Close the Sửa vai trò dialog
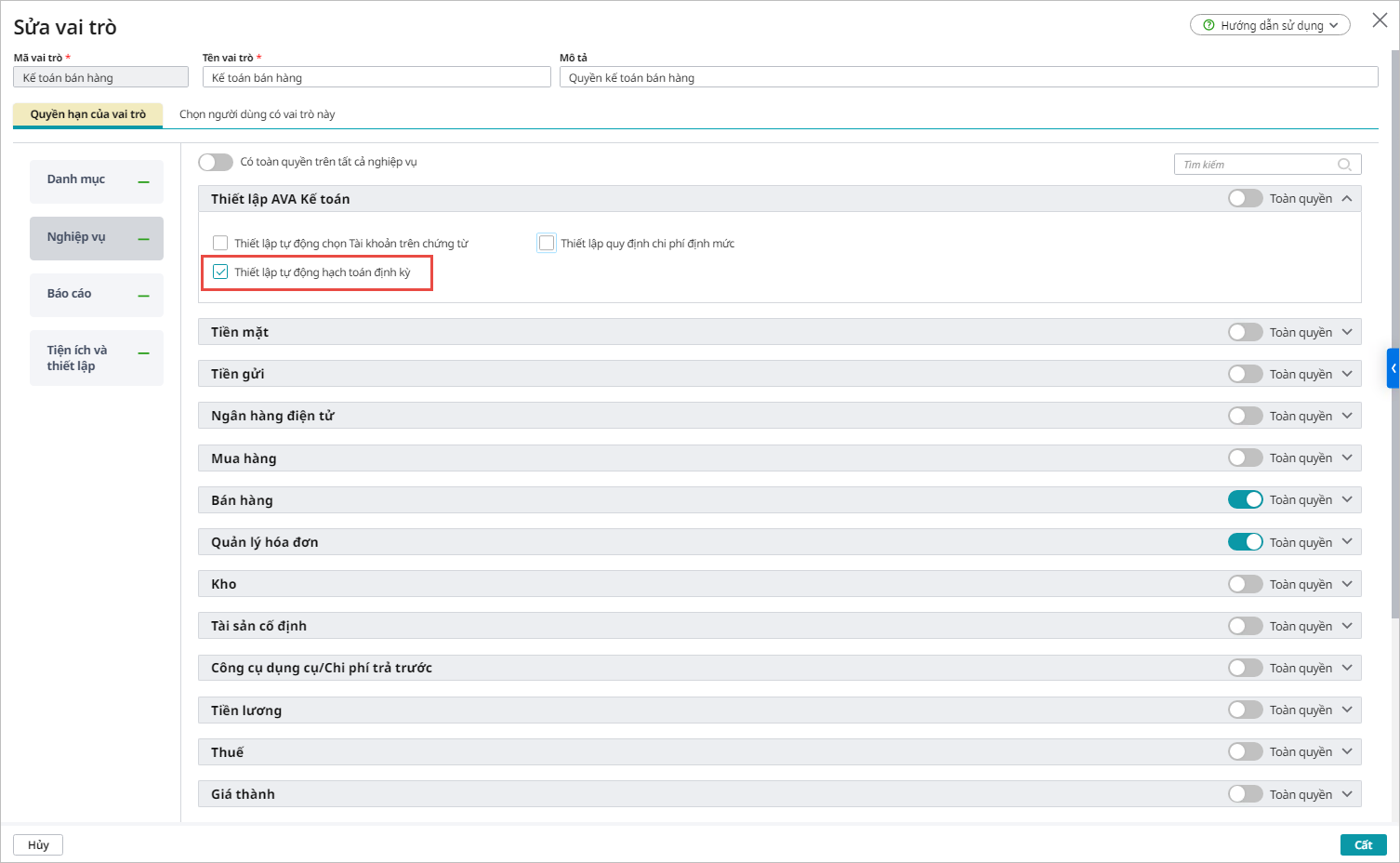Image resolution: width=1400 pixels, height=863 pixels. coord(1380,20)
